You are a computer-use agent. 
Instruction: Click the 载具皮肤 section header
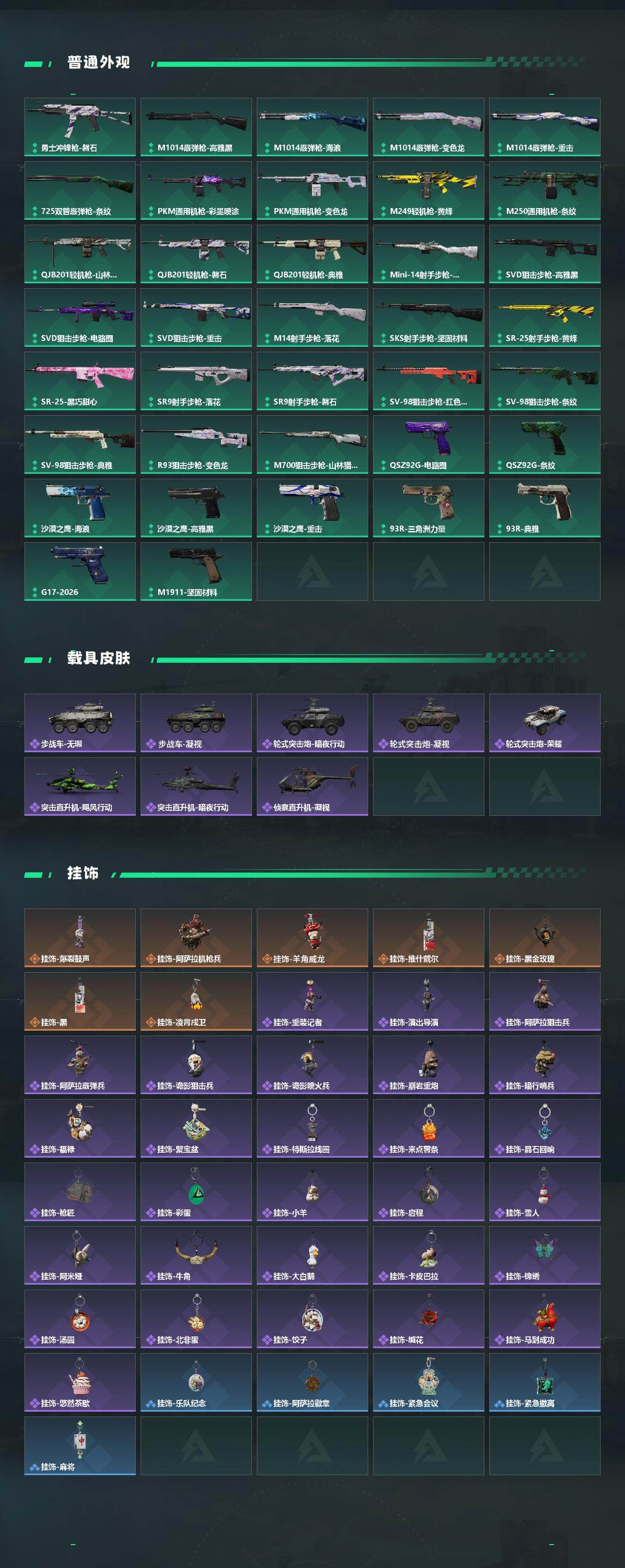click(99, 658)
